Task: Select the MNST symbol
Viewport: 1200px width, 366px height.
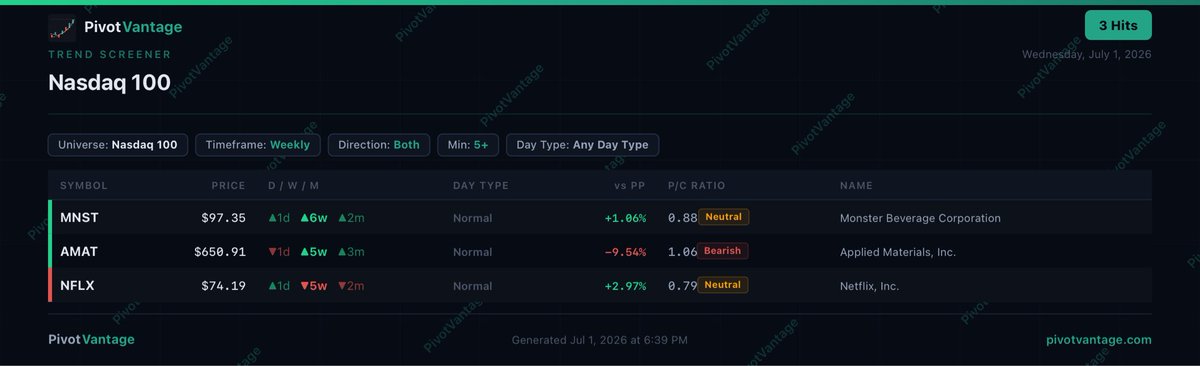Action: 80,218
